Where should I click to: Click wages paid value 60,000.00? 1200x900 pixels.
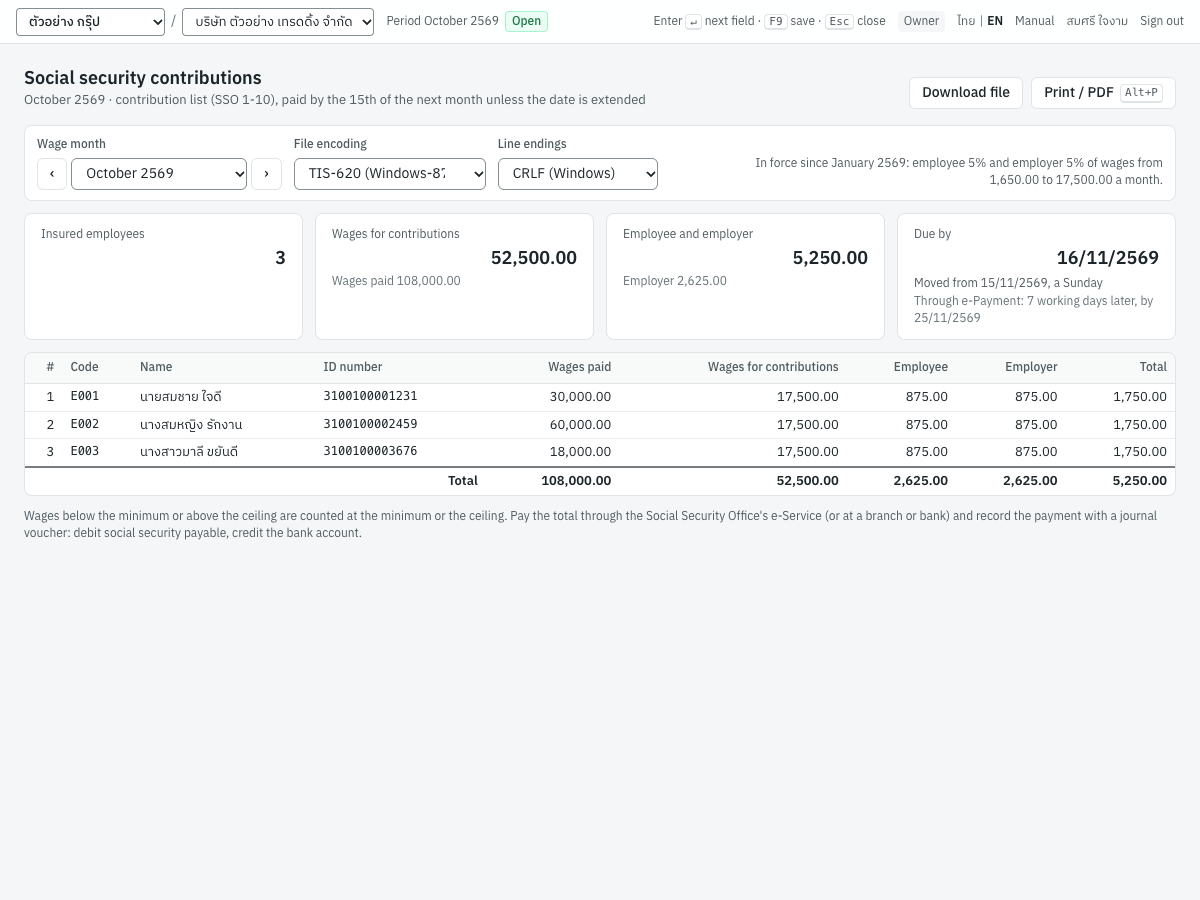tap(580, 424)
